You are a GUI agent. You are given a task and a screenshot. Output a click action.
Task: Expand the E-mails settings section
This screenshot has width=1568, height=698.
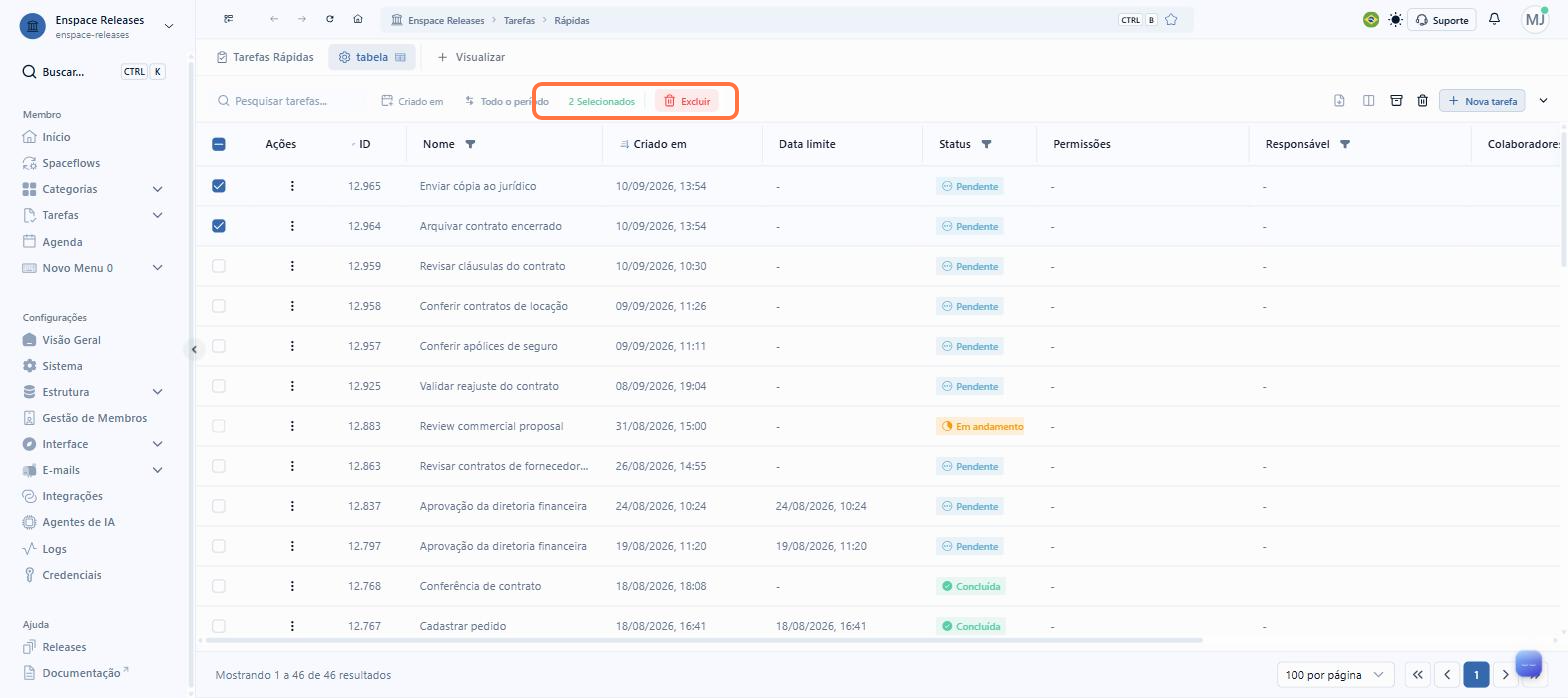tap(157, 470)
